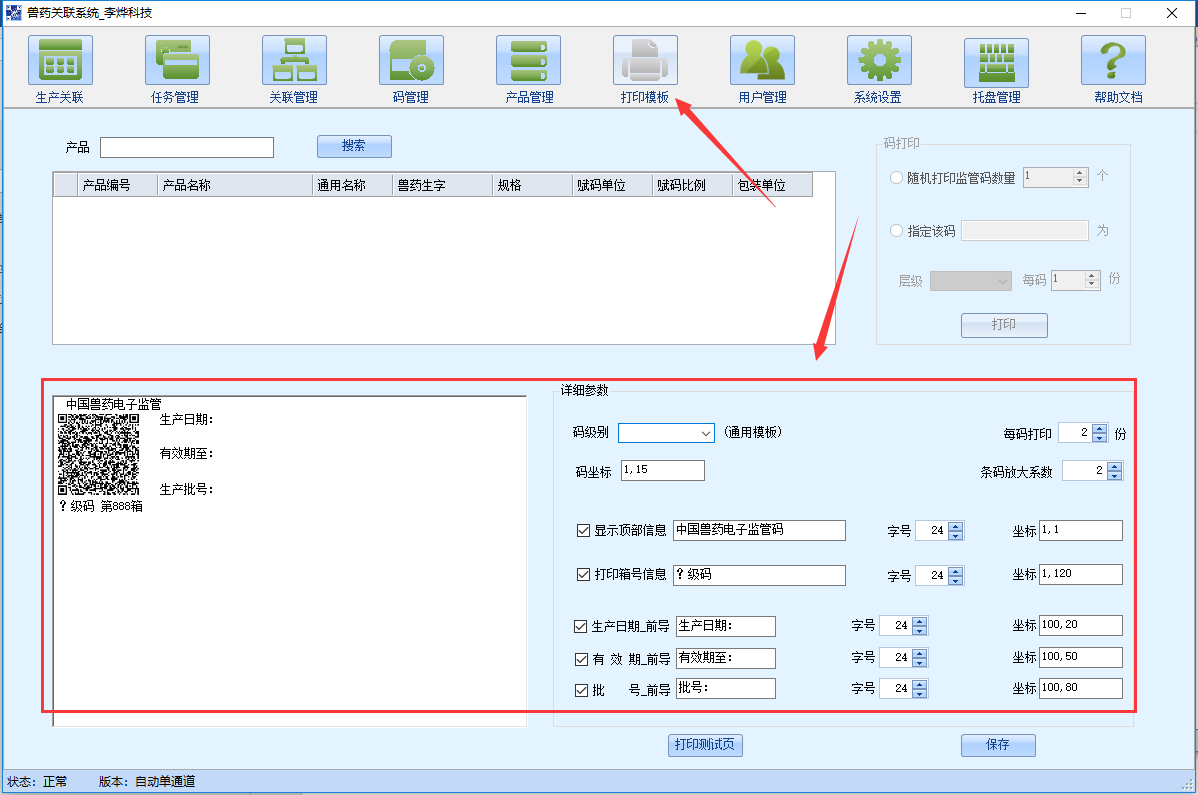Toggle 批号_前导 checkbox
The height and width of the screenshot is (795, 1198).
click(581, 690)
